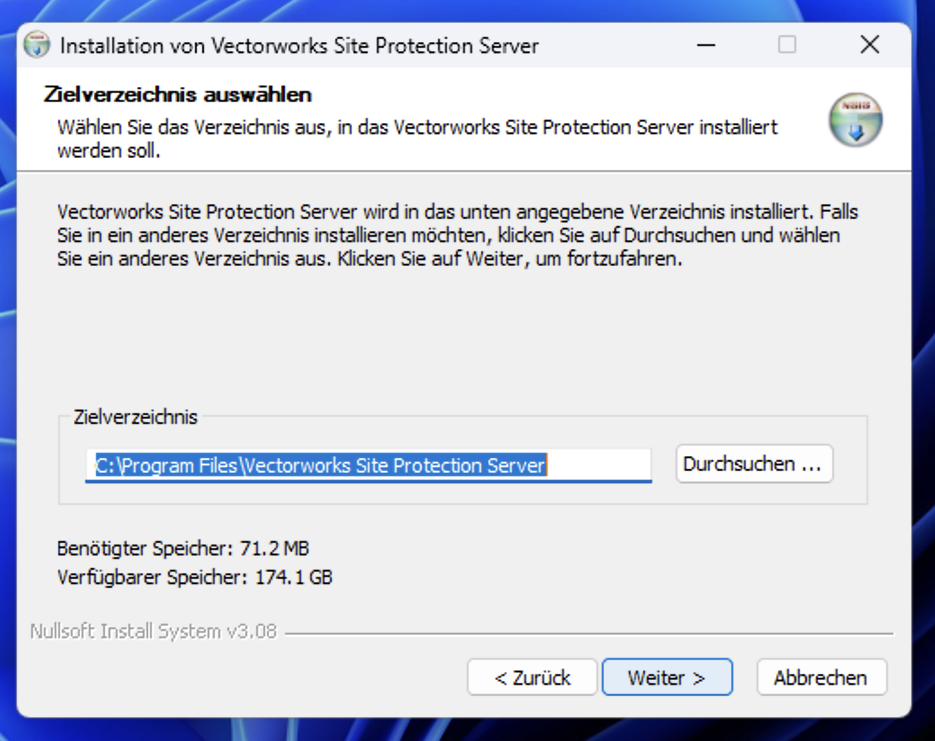Click the 'Benötigter Speicher: 71.2 MB' label

(x=183, y=548)
